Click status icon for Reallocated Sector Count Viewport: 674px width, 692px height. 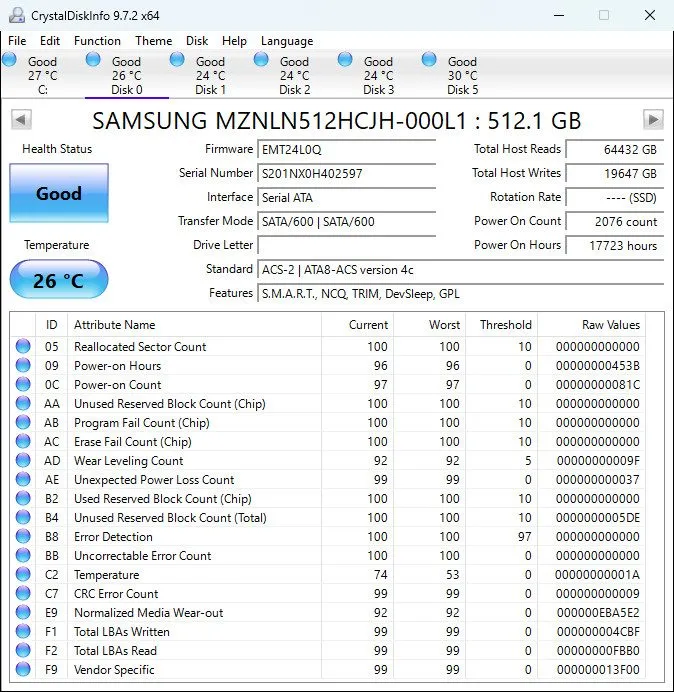(x=23, y=346)
